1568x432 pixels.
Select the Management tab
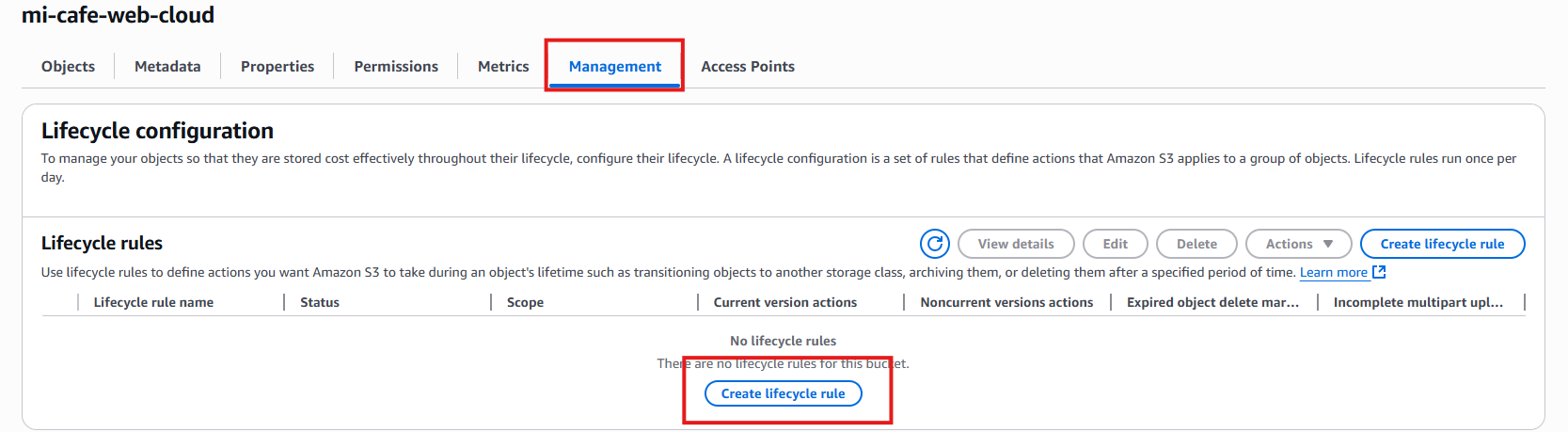(615, 66)
